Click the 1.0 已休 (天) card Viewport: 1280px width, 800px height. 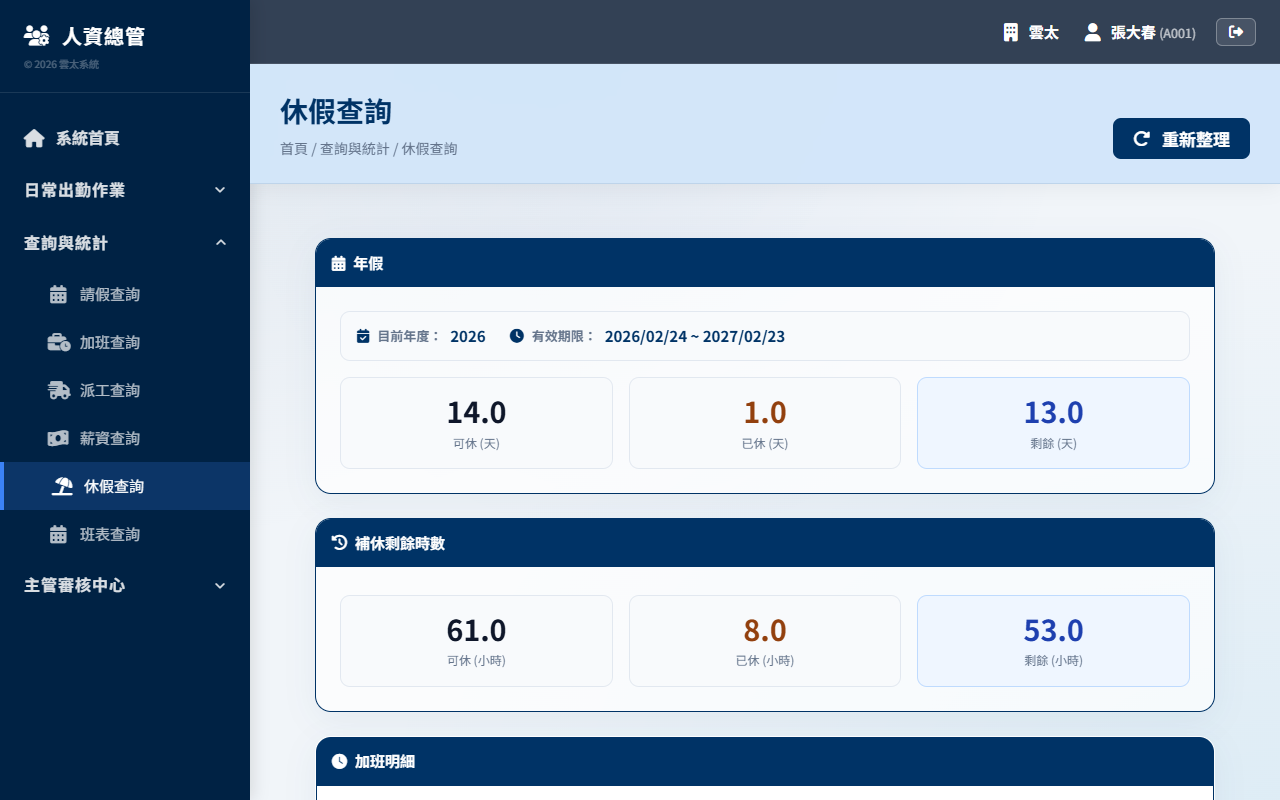765,423
